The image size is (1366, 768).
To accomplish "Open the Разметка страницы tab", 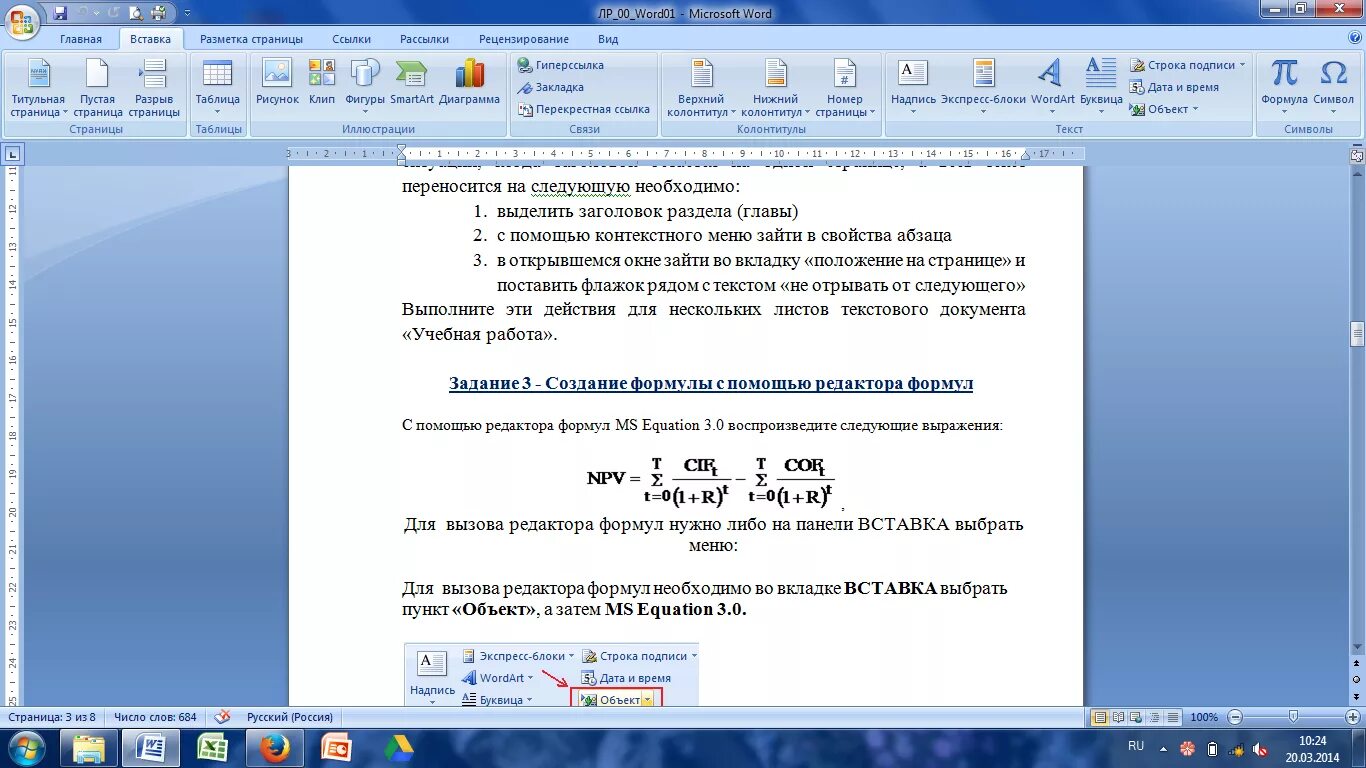I will pyautogui.click(x=251, y=39).
